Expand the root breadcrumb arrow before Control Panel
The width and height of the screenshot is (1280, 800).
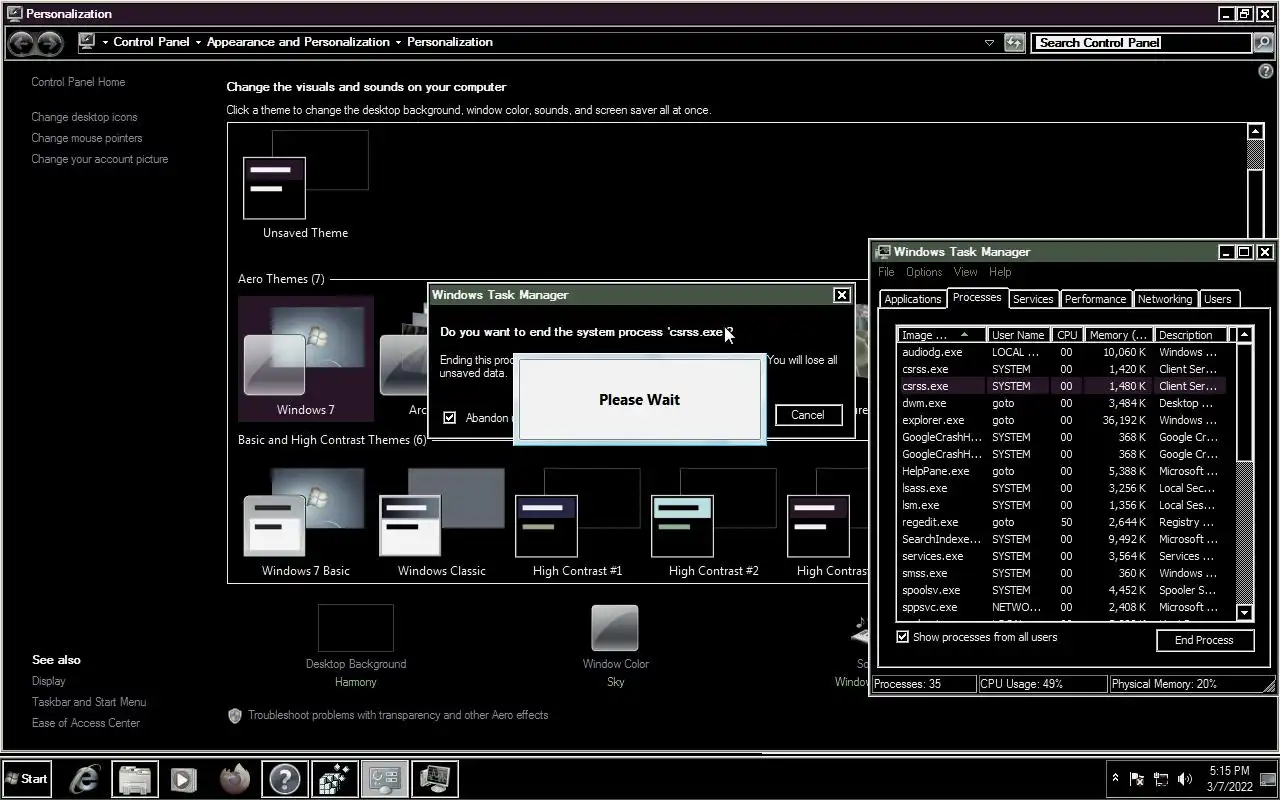(x=104, y=42)
